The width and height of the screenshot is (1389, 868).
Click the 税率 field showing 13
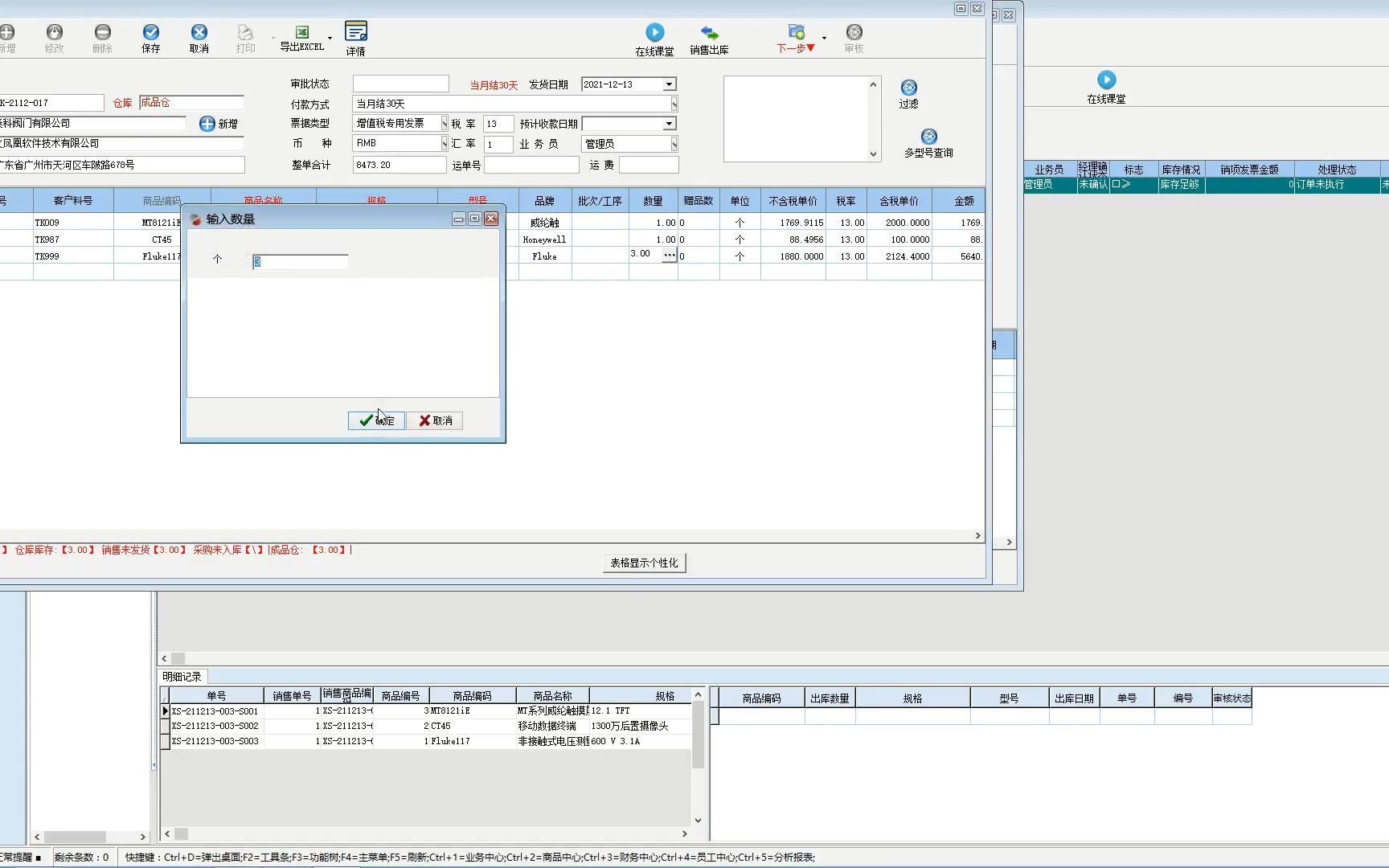click(x=498, y=124)
